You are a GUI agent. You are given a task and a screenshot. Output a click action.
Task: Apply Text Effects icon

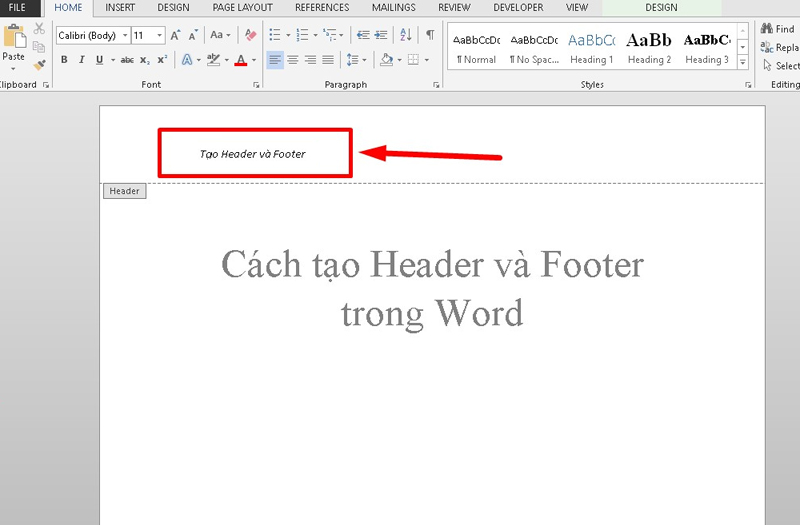tap(187, 60)
